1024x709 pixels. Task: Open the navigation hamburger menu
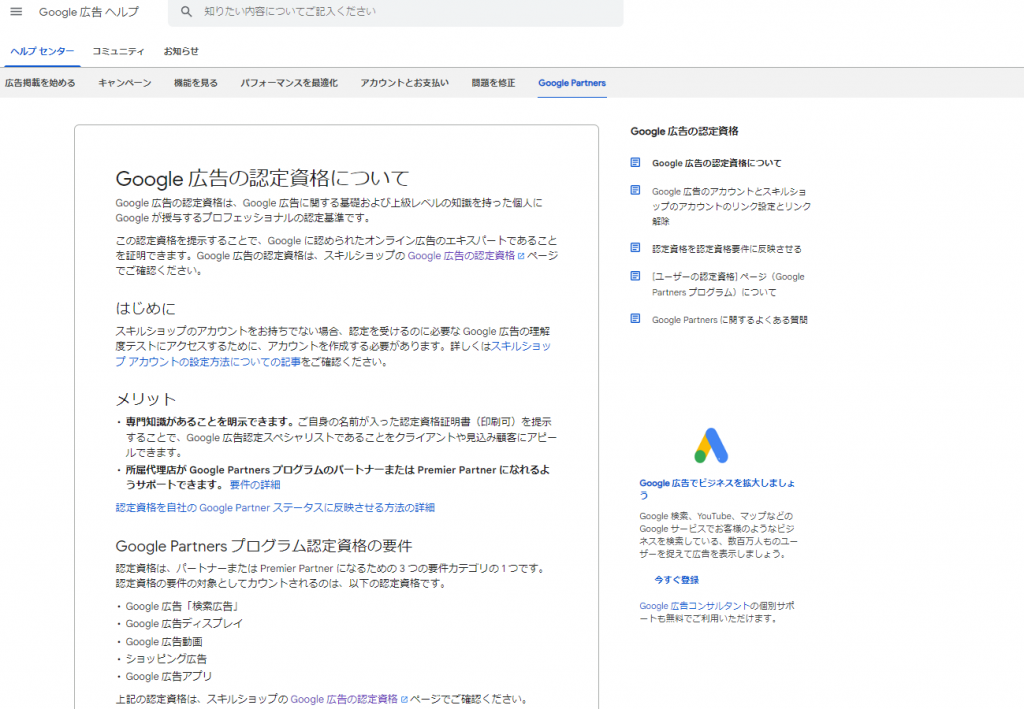point(16,13)
